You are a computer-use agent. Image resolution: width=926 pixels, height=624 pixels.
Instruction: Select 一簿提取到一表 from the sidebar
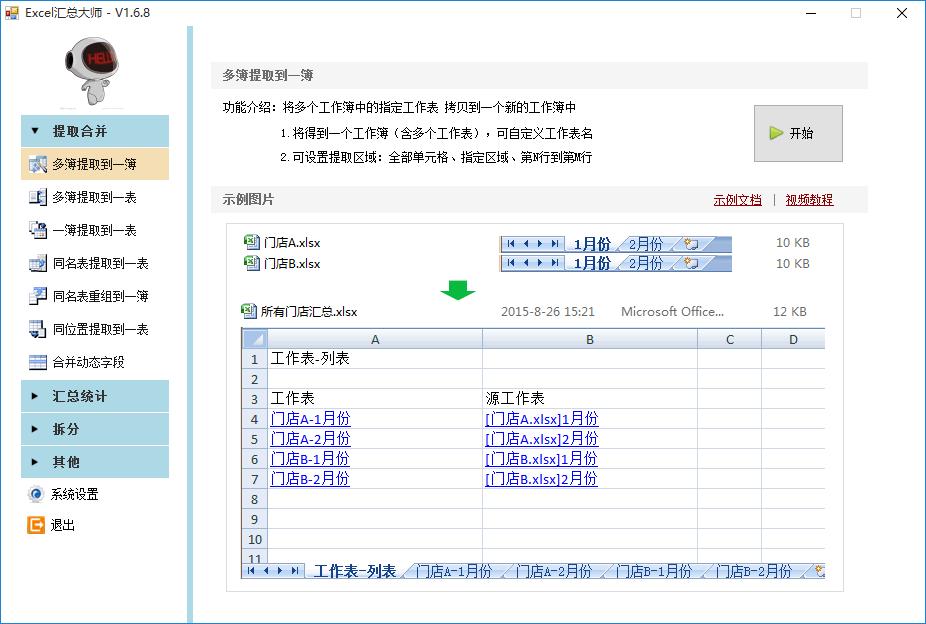click(95, 230)
